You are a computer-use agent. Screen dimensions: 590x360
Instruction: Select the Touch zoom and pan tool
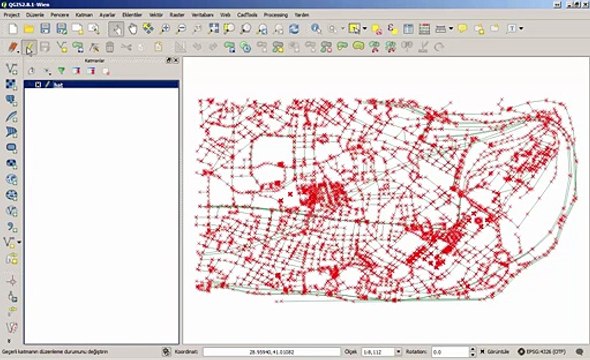(x=116, y=29)
